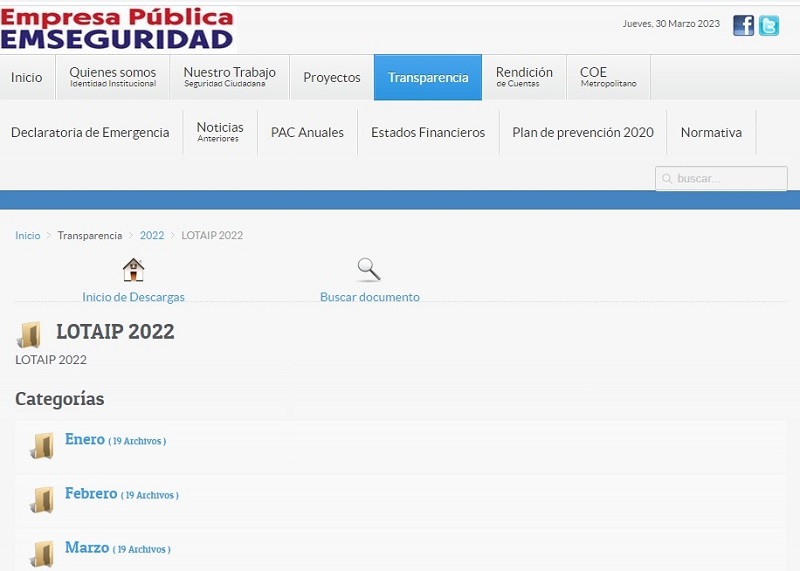Viewport: 800px width, 571px height.
Task: Open PAC Anuales submenu item
Action: click(307, 133)
